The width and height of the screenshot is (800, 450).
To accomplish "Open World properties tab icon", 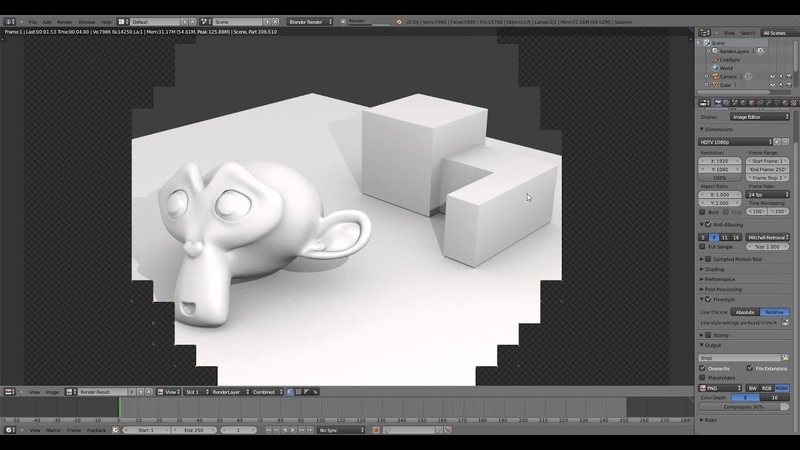I will point(743,103).
